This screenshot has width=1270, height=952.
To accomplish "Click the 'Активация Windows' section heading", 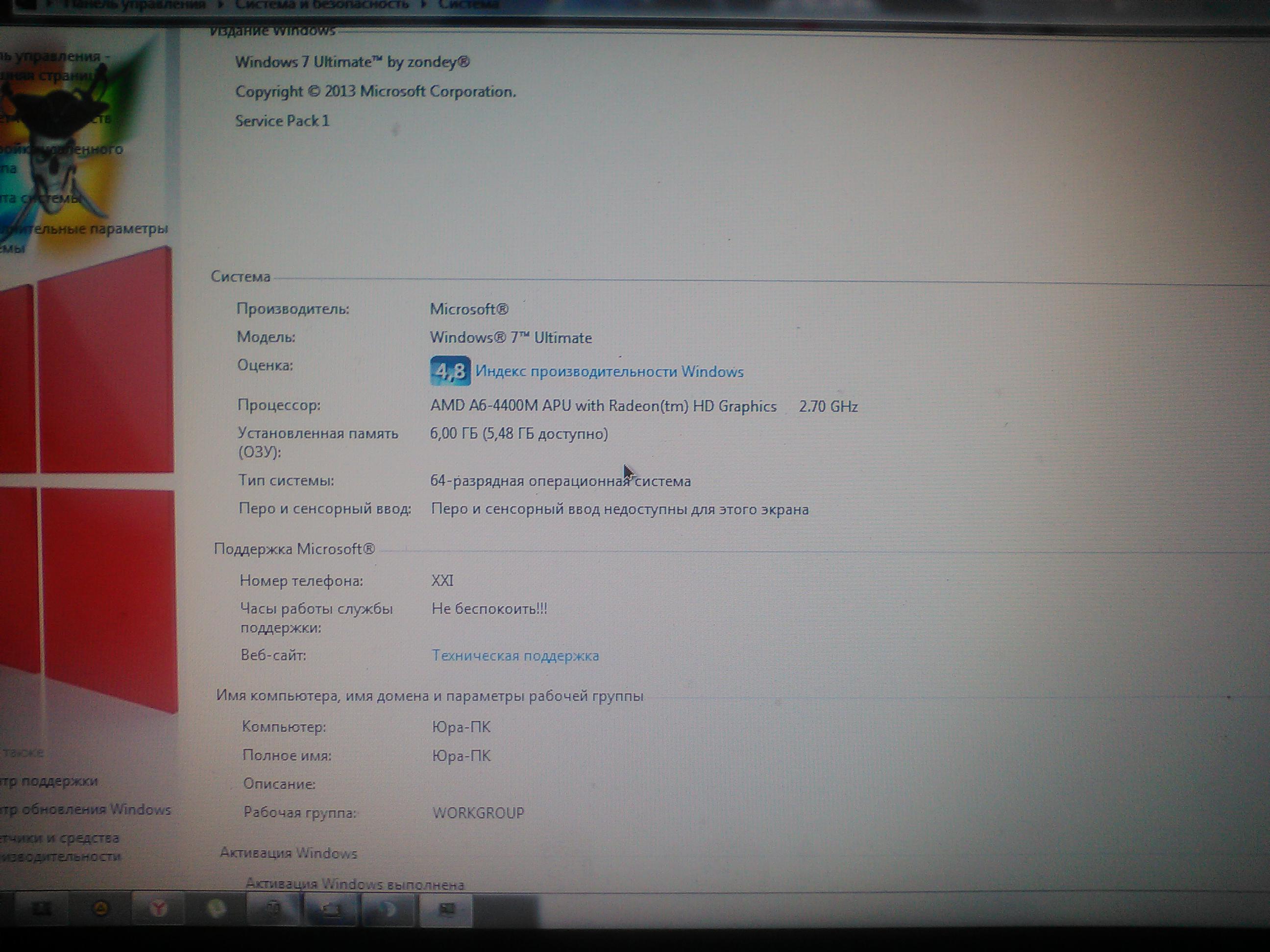I will [288, 853].
